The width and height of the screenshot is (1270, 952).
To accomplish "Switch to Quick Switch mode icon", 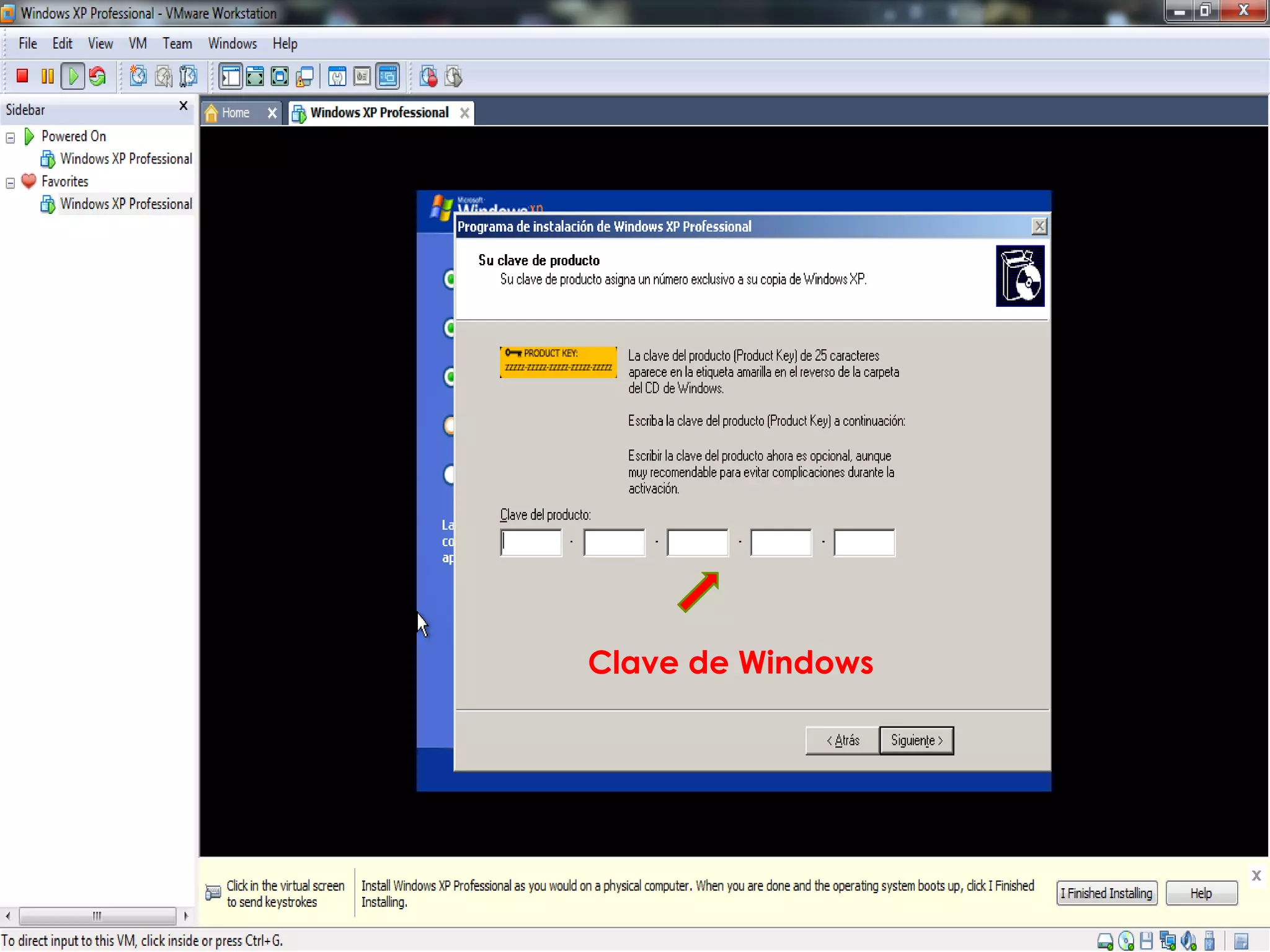I will coord(255,76).
